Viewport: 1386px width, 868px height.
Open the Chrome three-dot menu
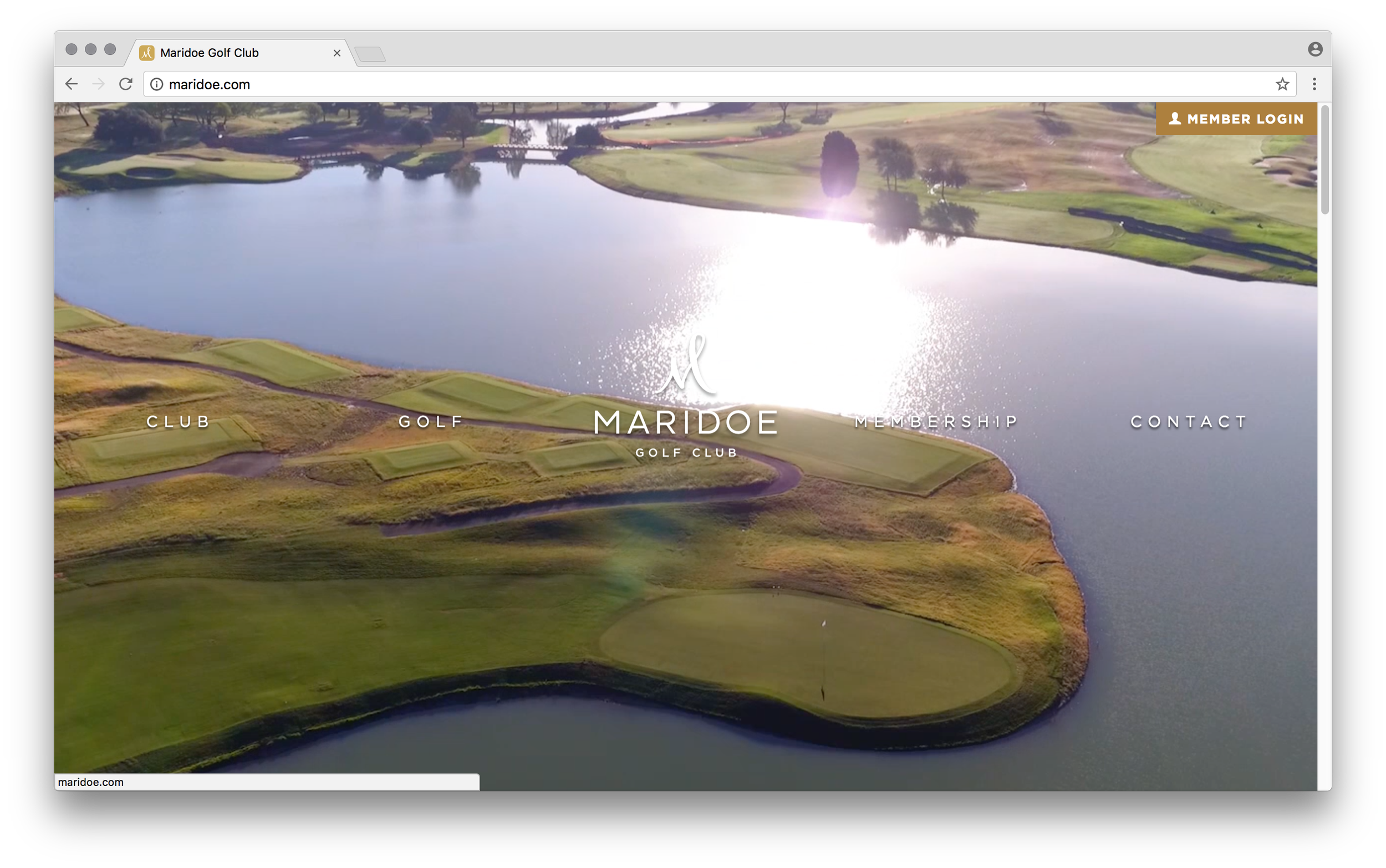click(x=1314, y=84)
